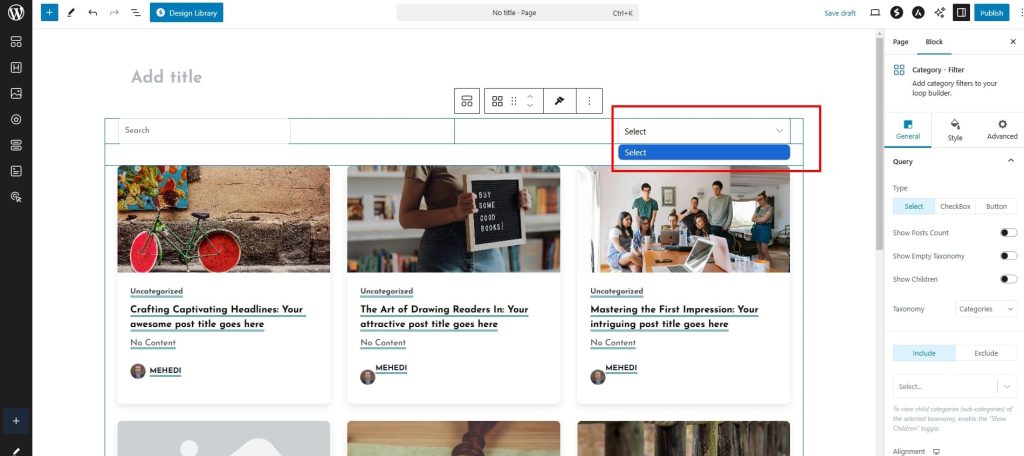
Task: Enable the Show Posts Count toggle
Action: (x=1008, y=233)
